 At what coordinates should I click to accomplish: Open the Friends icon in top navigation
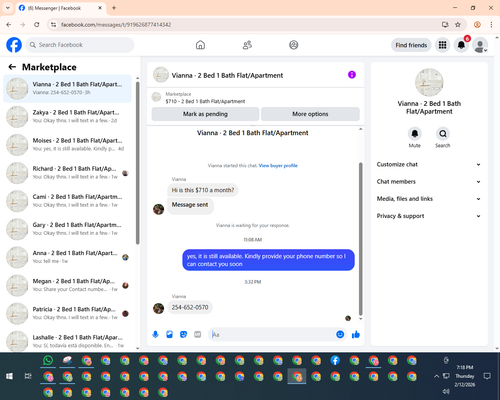point(247,45)
